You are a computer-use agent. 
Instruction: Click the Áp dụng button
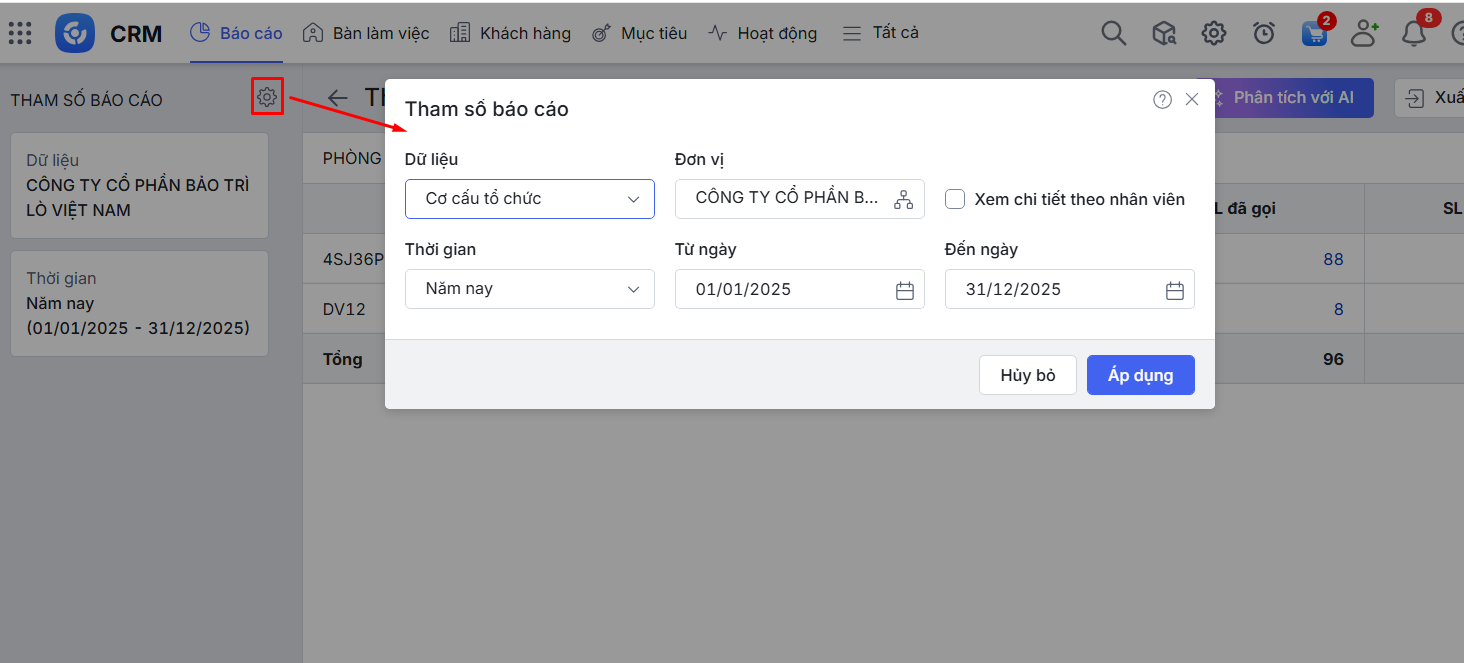click(x=1140, y=375)
